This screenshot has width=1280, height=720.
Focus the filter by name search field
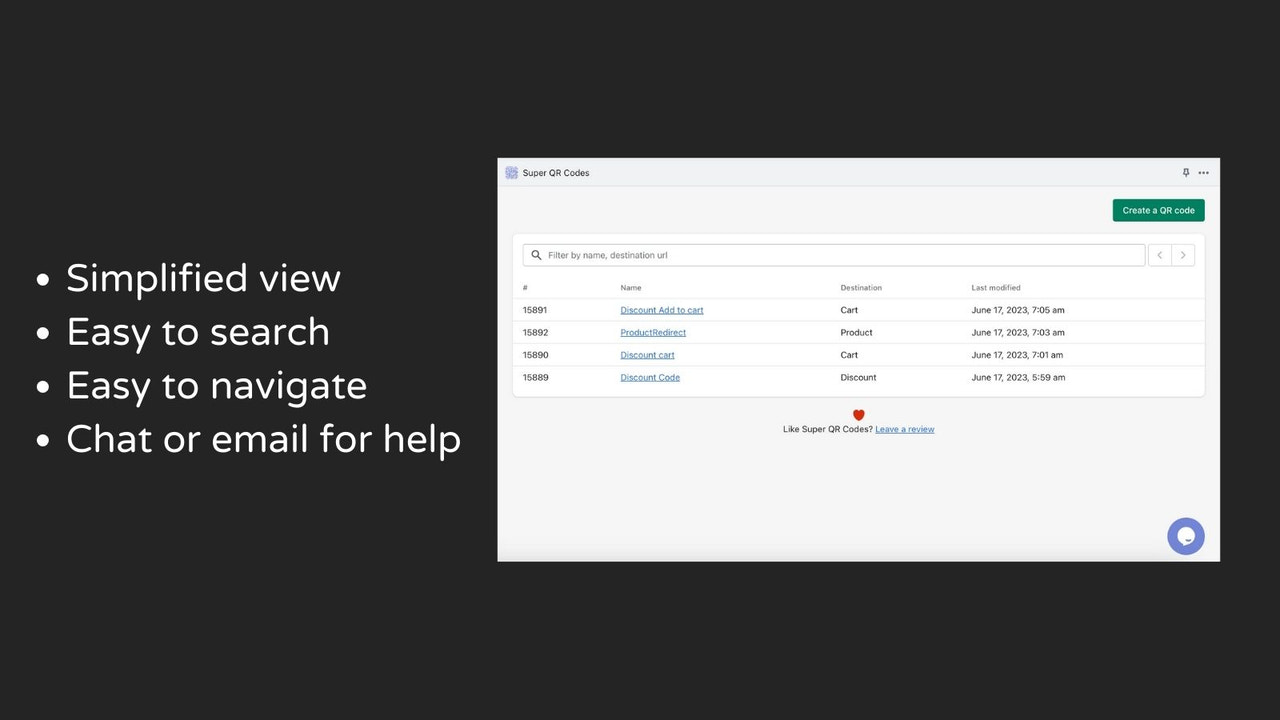pos(834,255)
